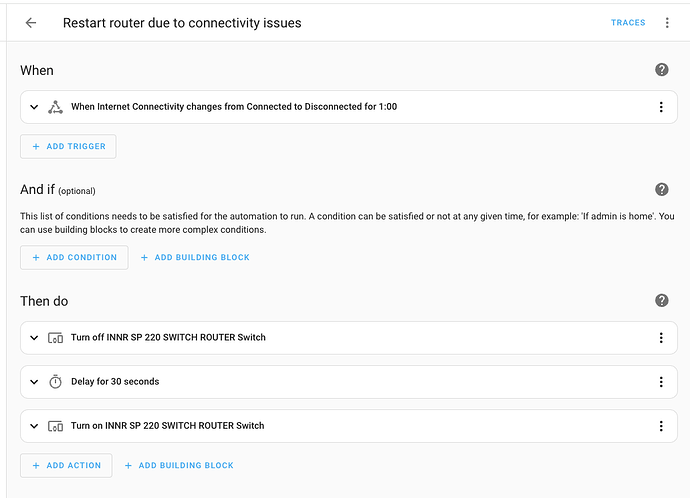Viewport: 690px width, 498px height.
Task: Click the automation title text
Action: pyautogui.click(x=182, y=23)
